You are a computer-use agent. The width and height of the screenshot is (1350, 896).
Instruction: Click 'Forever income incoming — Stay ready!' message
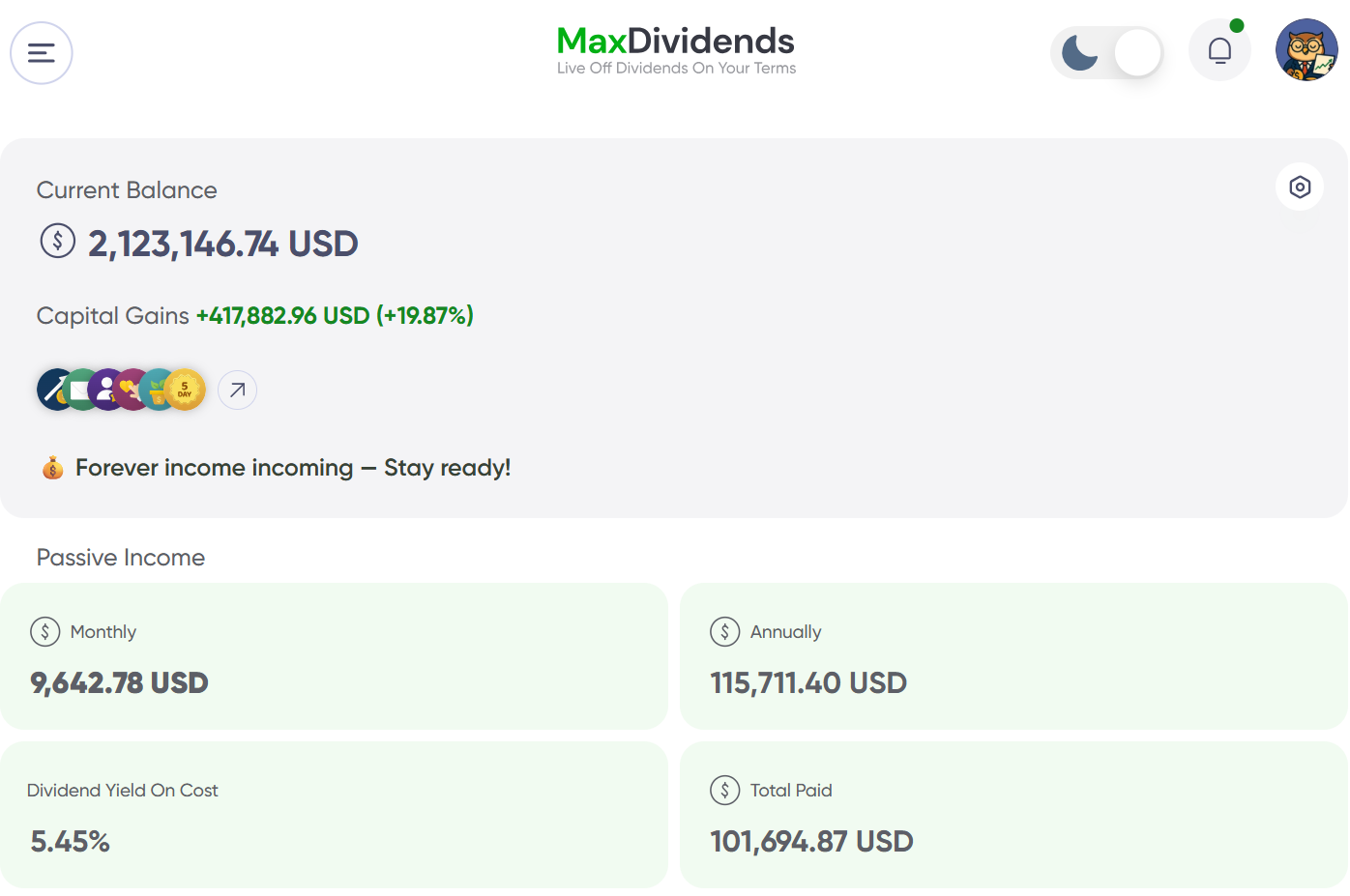coord(293,468)
